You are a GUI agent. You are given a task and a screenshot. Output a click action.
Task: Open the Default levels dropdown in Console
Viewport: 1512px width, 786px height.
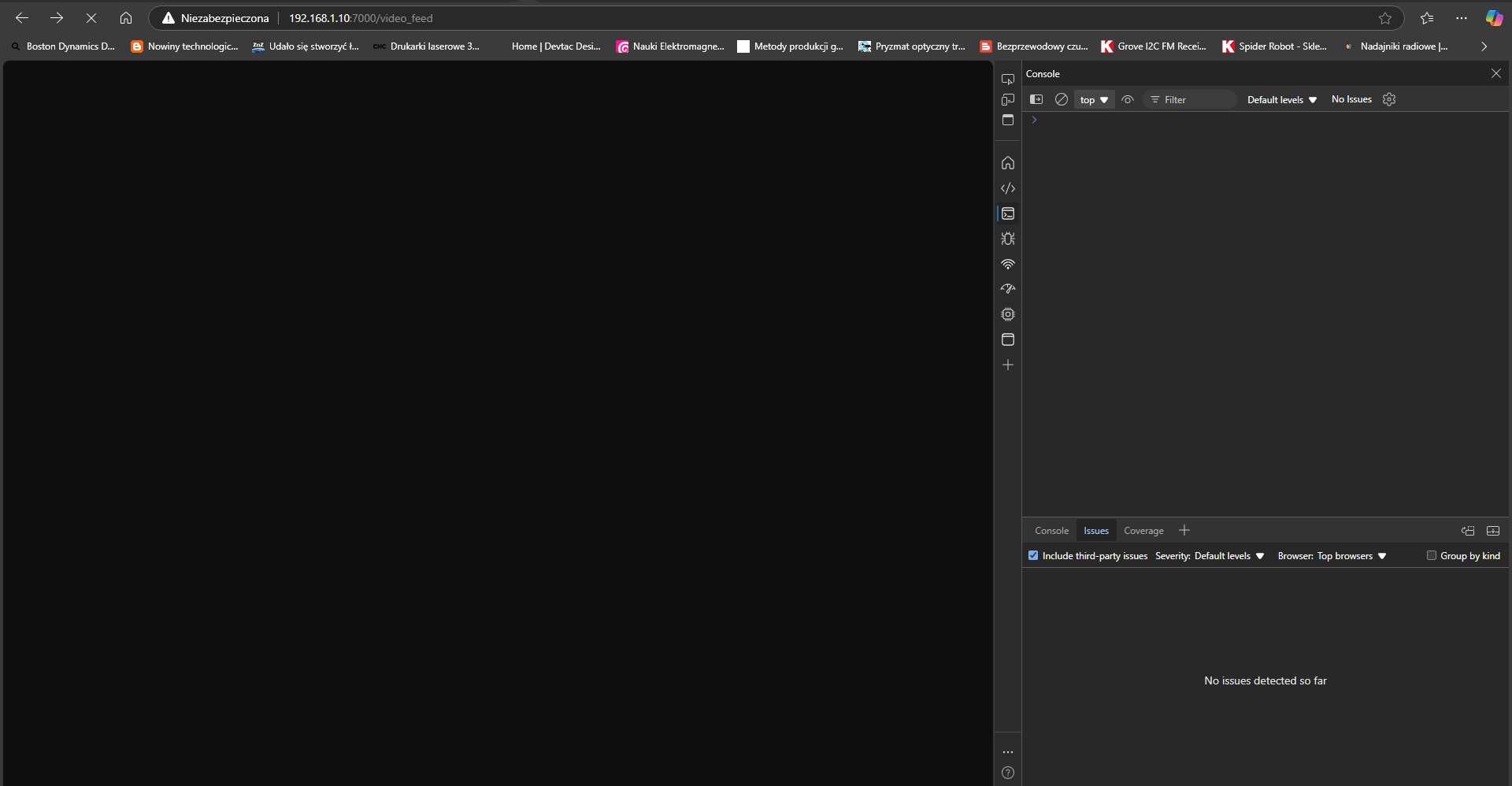coord(1282,100)
